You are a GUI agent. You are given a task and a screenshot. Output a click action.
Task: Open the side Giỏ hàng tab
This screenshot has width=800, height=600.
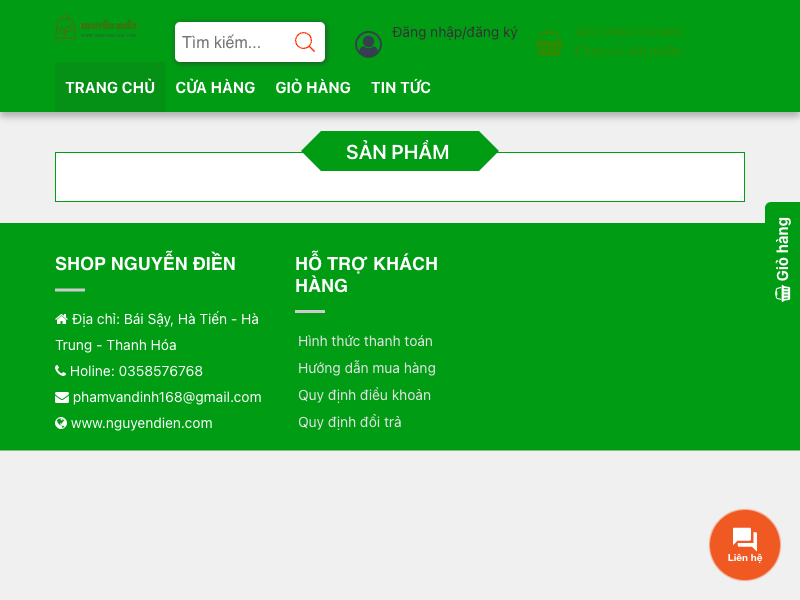click(783, 259)
